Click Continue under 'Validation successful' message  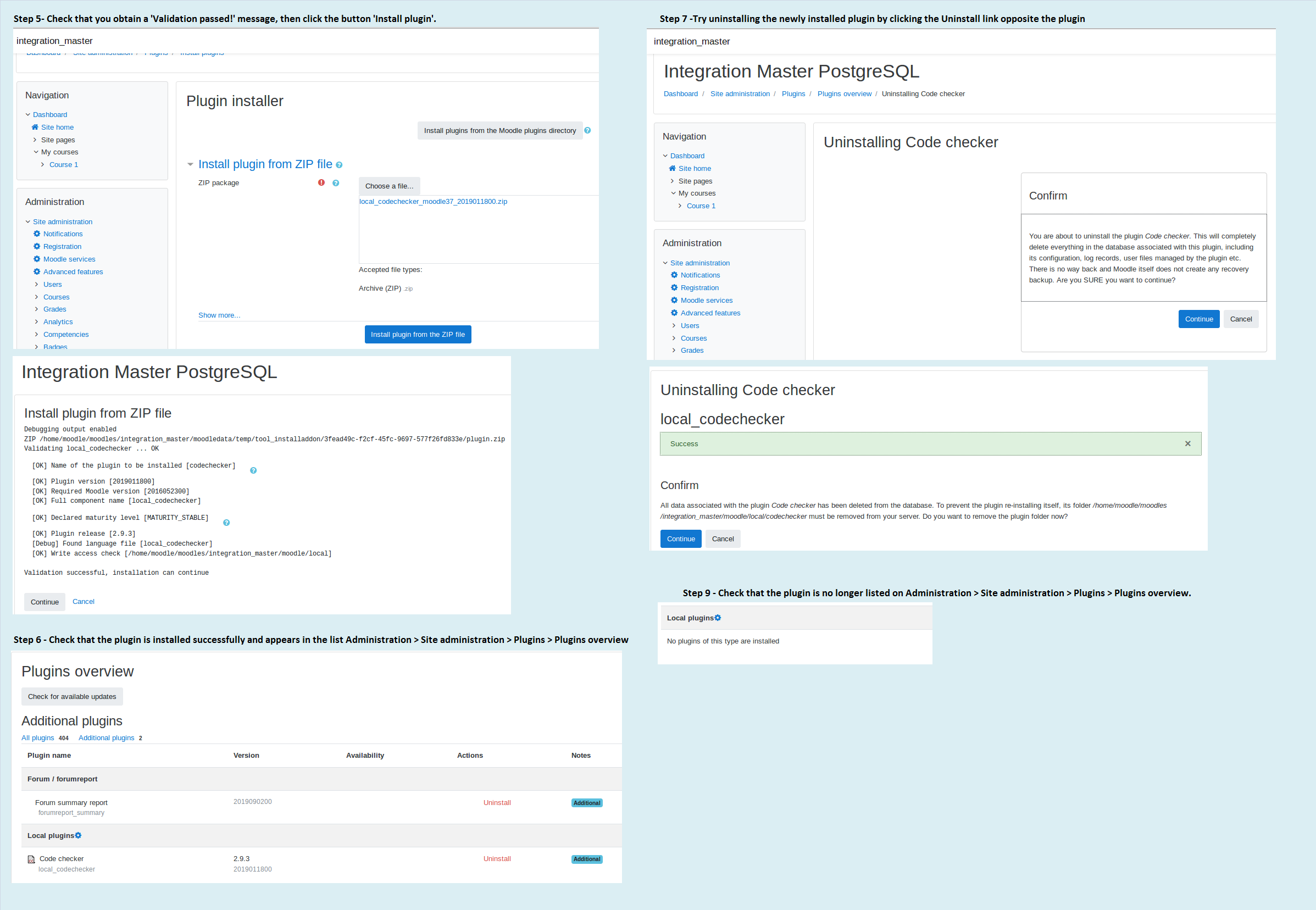pyautogui.click(x=45, y=602)
